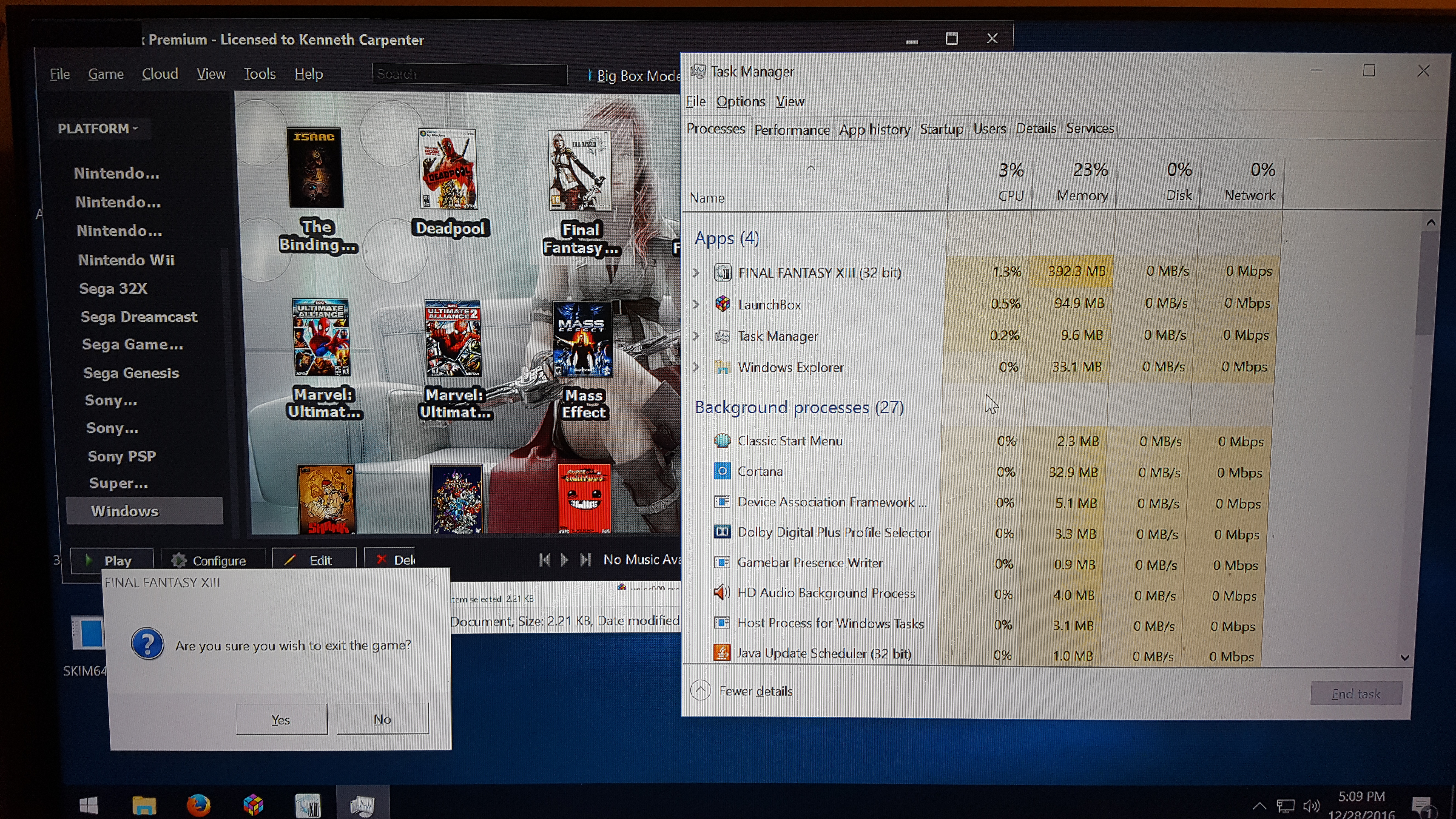Image resolution: width=1456 pixels, height=819 pixels.
Task: Click the play music button
Action: tap(564, 559)
